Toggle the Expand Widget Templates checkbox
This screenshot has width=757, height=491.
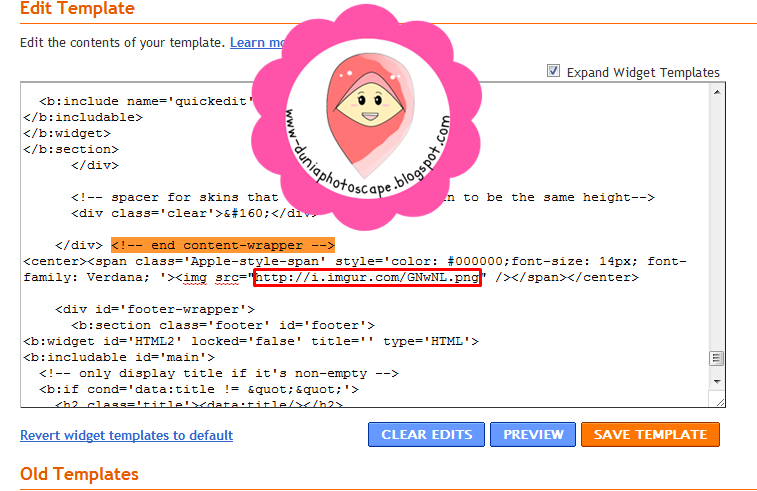[x=553, y=71]
